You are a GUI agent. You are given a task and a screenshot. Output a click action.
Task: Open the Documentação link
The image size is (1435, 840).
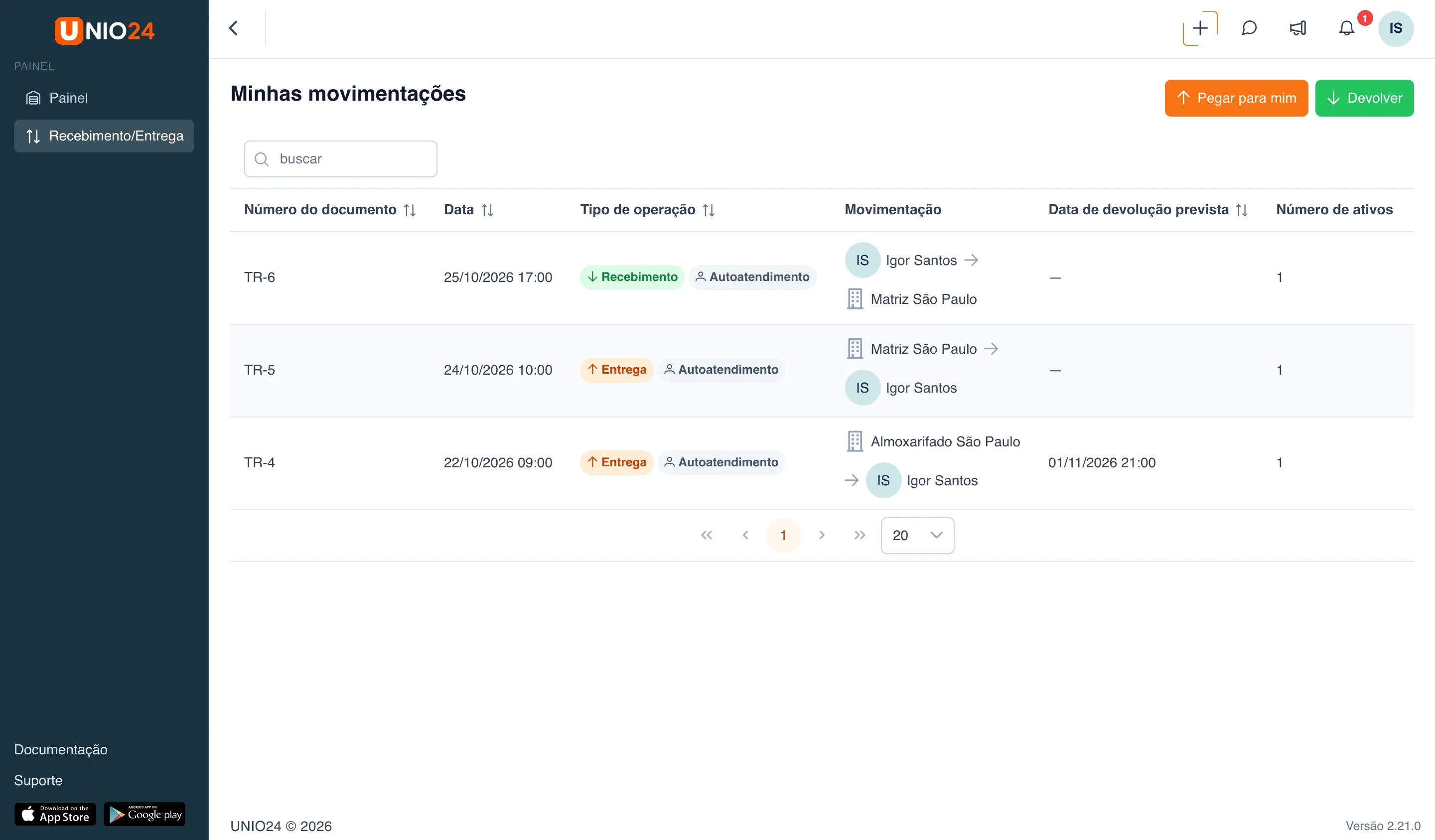60,749
